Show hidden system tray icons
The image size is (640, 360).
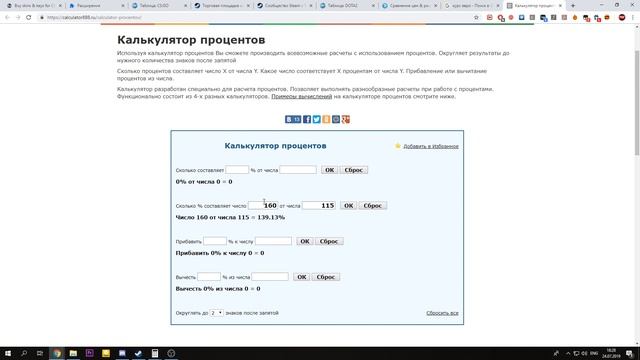pyautogui.click(x=568, y=353)
